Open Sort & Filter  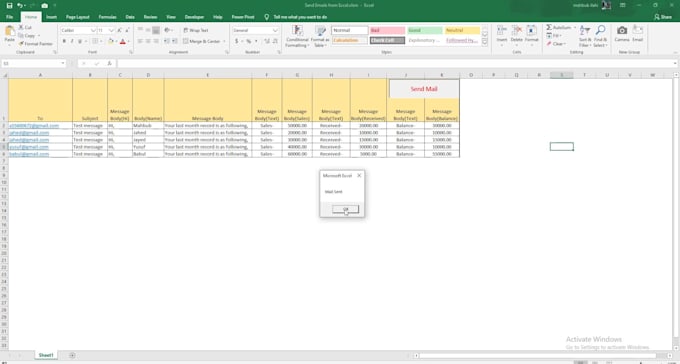(x=585, y=36)
